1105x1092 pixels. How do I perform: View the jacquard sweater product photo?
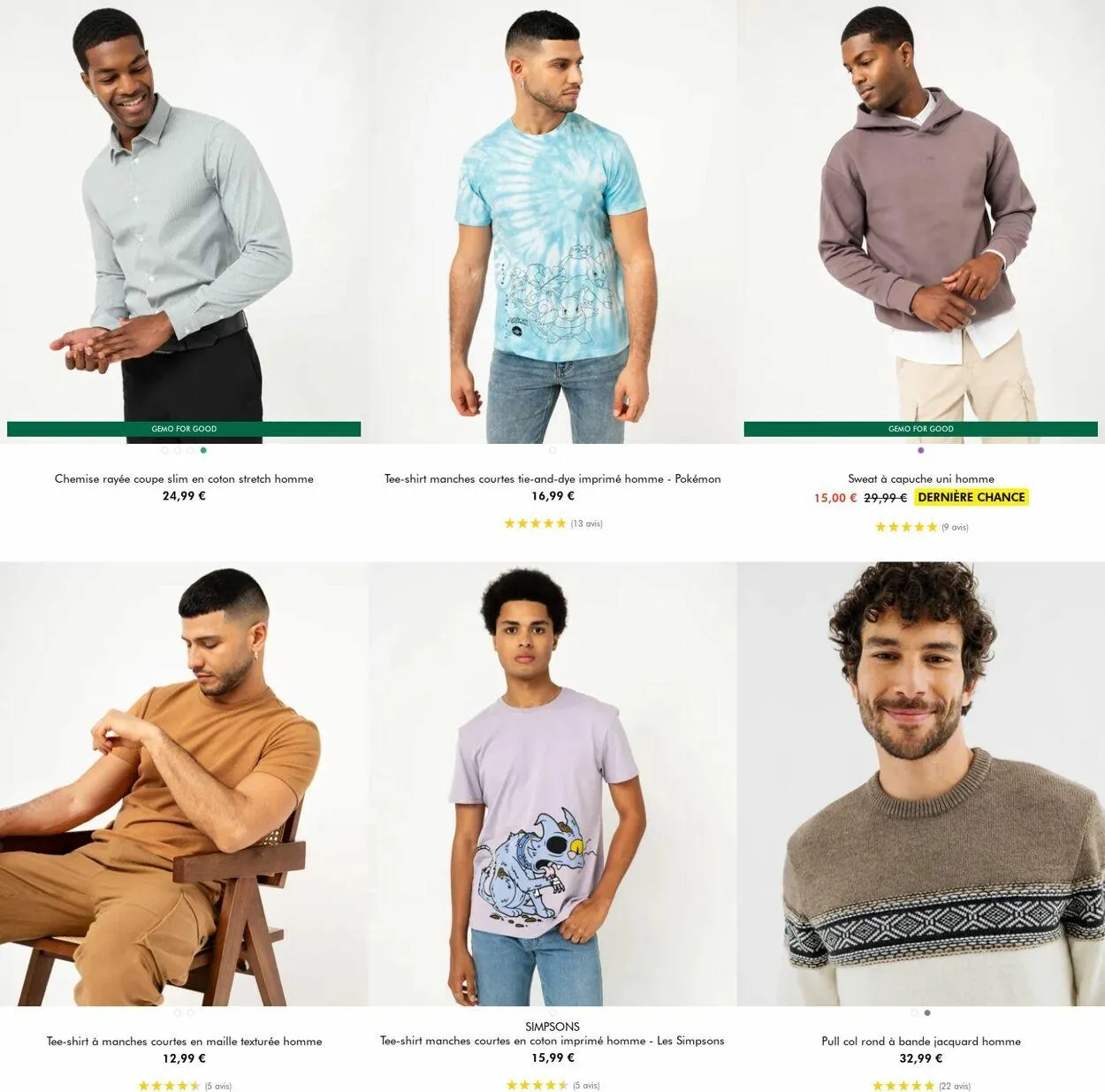click(x=921, y=784)
